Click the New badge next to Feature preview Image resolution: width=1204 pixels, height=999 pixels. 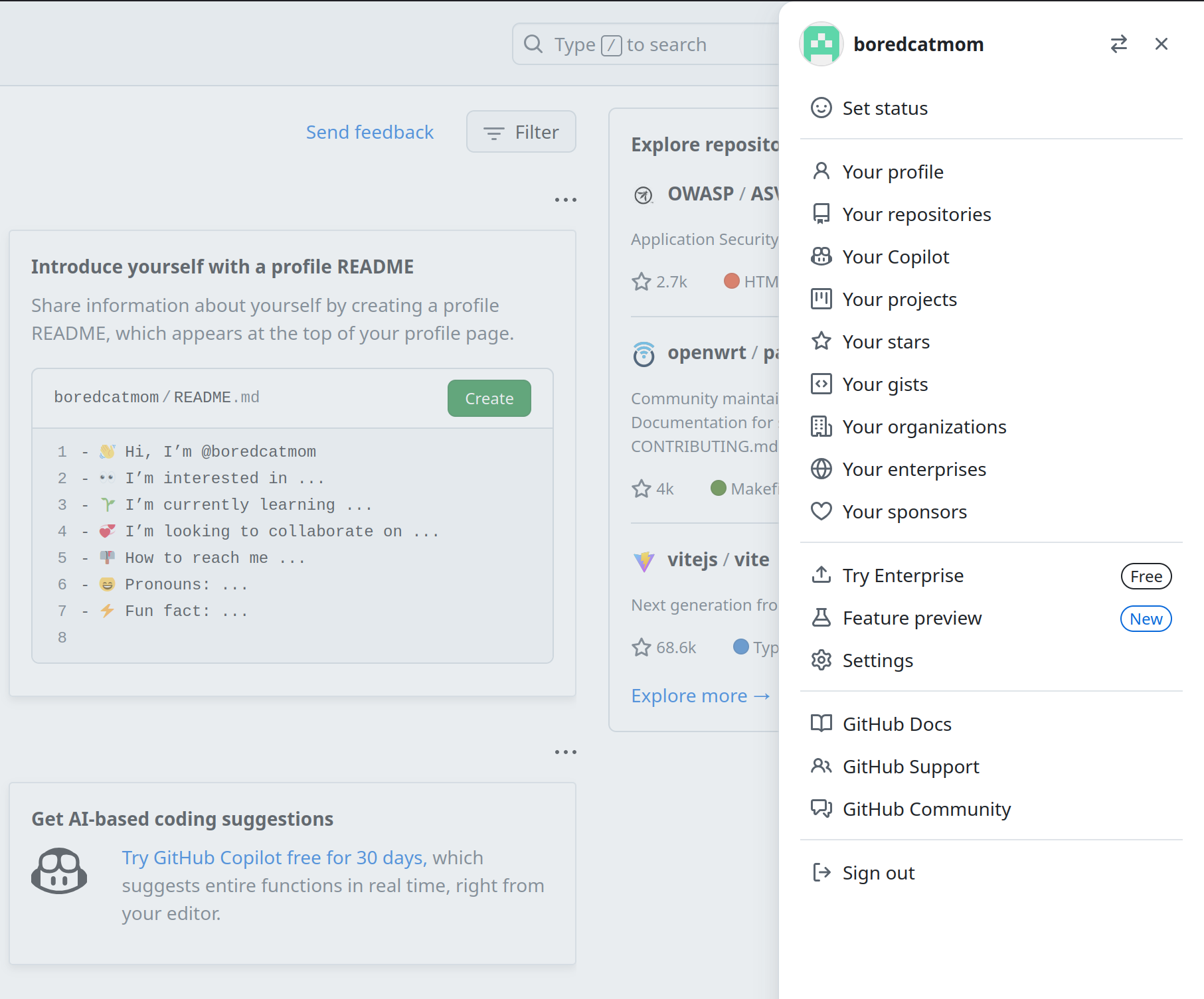pos(1146,619)
